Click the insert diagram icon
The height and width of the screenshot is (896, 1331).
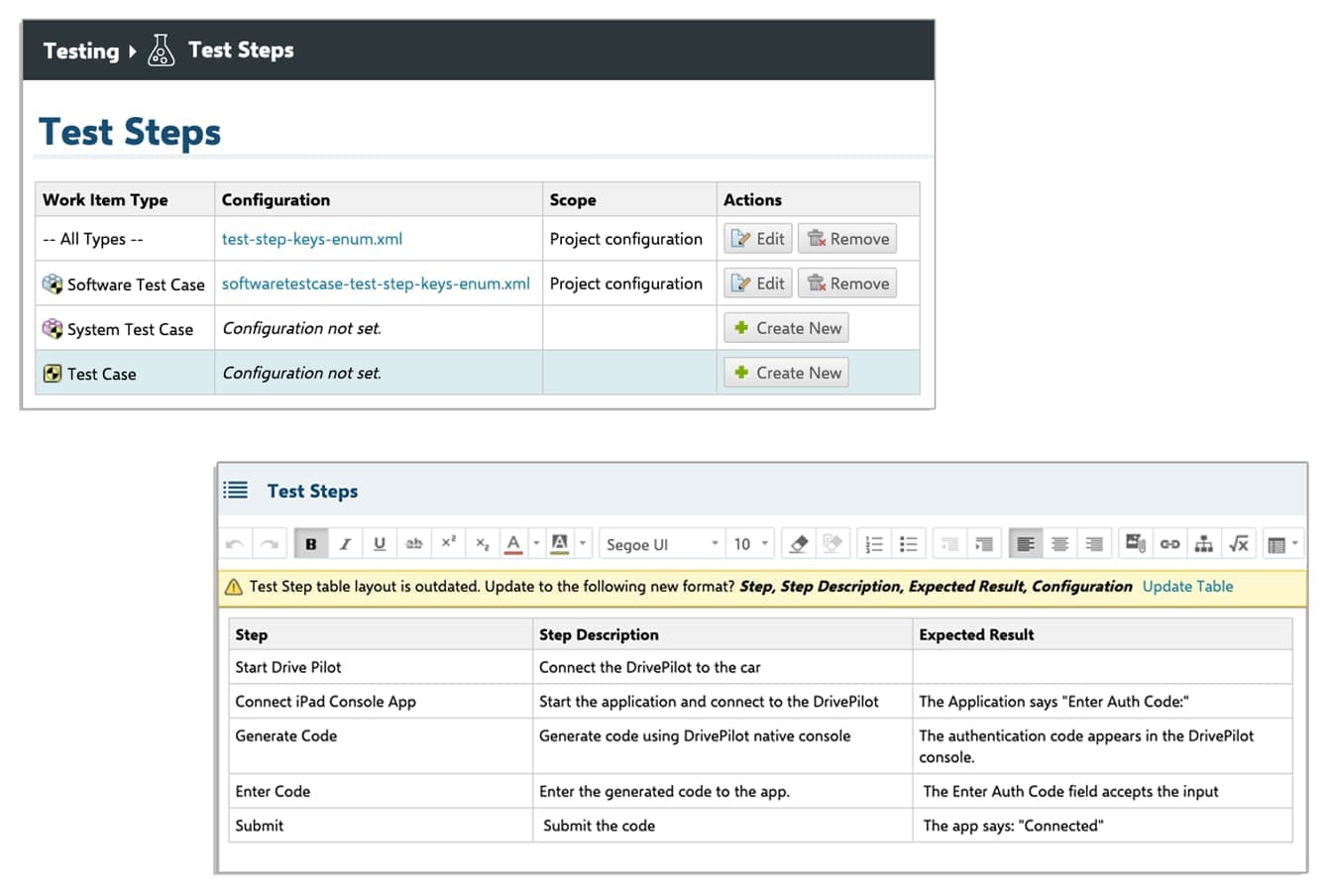click(1203, 544)
